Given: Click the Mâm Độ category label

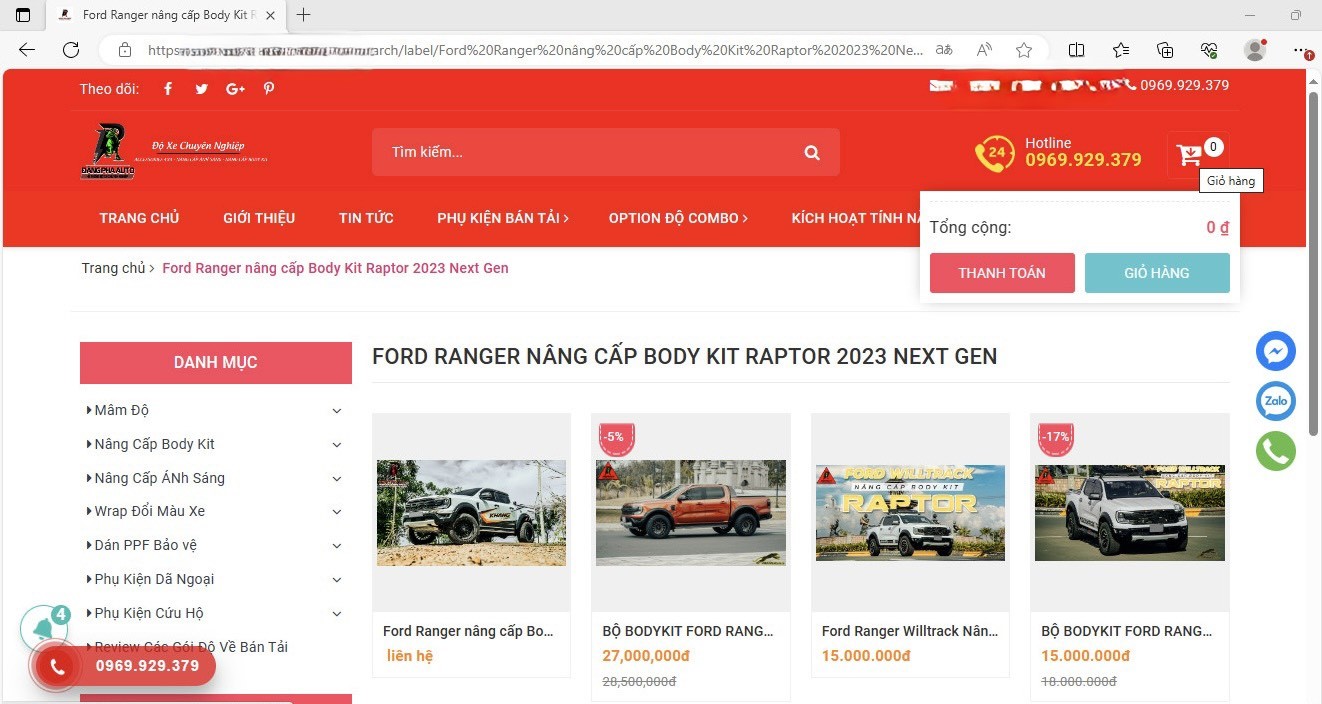Looking at the screenshot, I should 121,410.
